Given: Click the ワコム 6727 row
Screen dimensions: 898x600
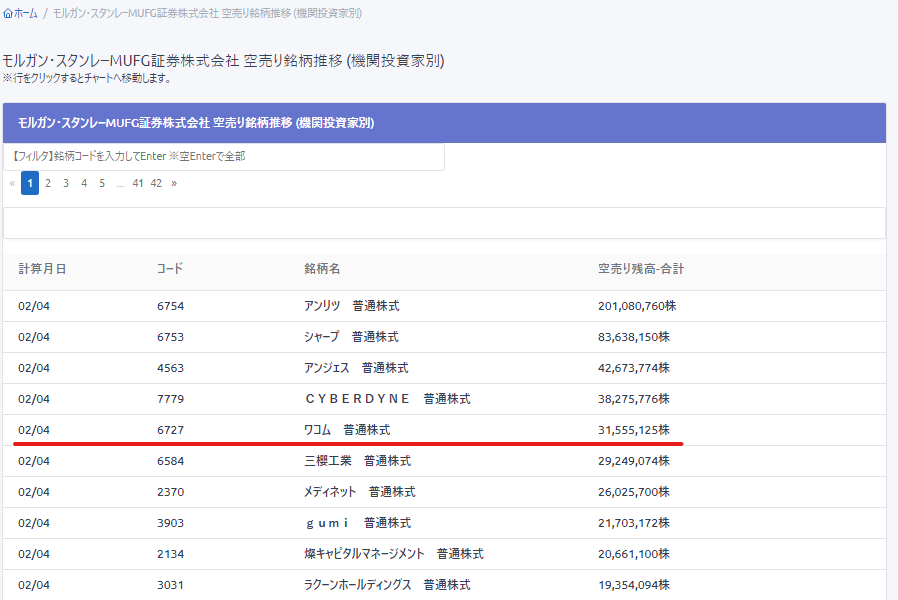Looking at the screenshot, I should point(346,430).
